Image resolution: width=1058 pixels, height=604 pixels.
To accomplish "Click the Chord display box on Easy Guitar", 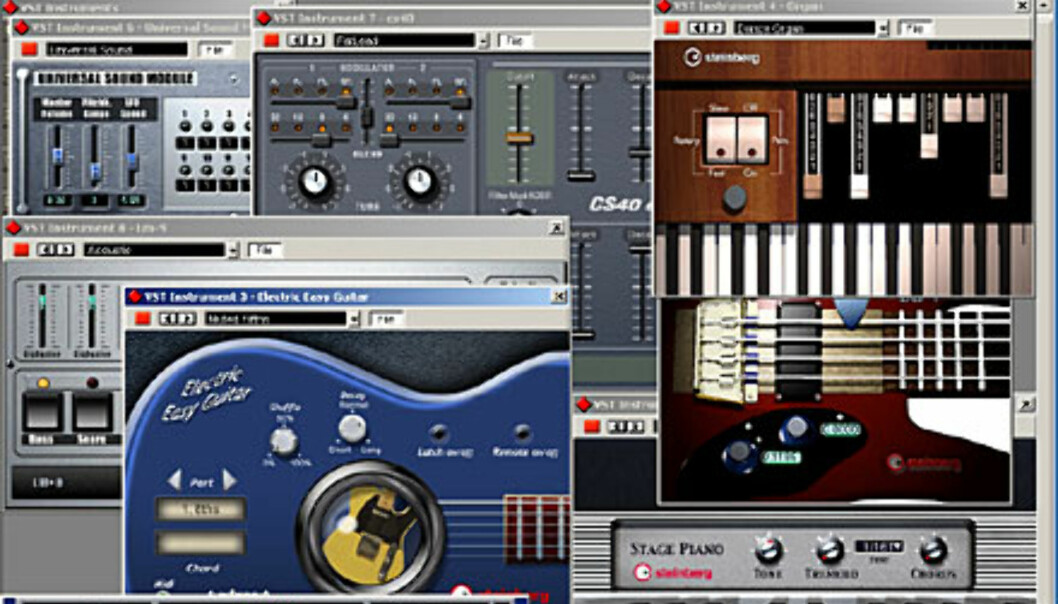I will (200, 542).
